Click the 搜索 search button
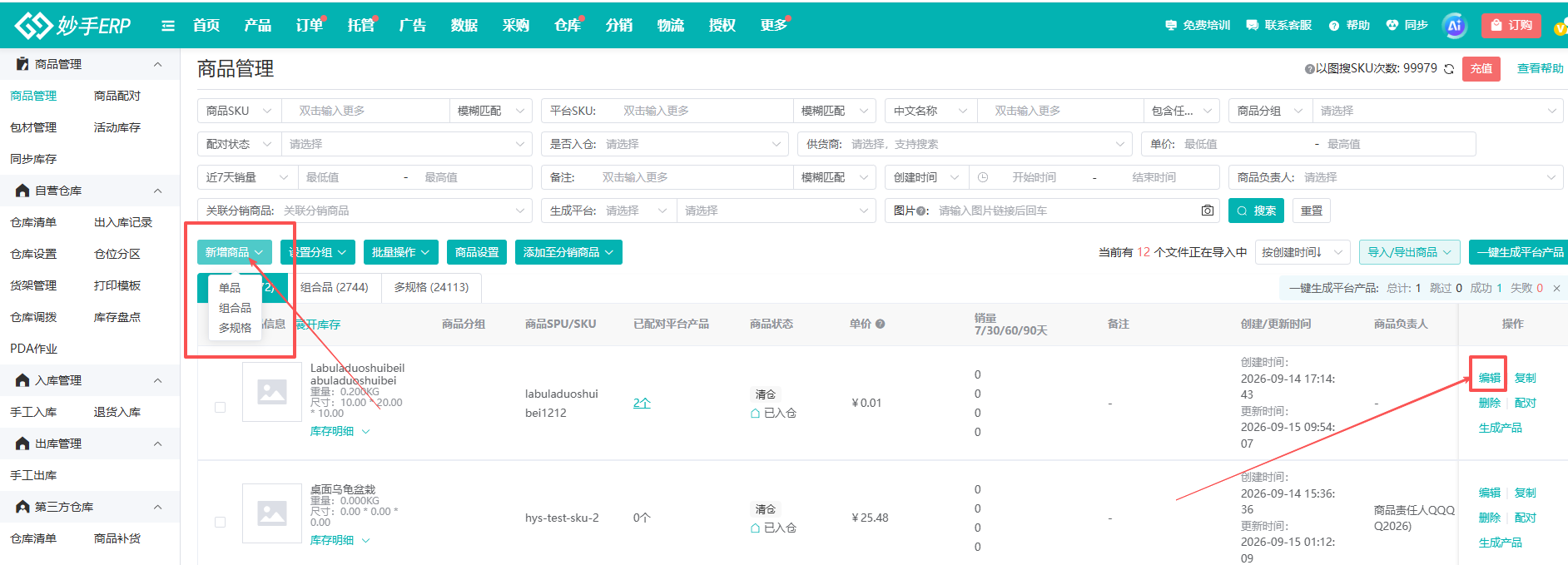This screenshot has width=1568, height=565. tap(1257, 211)
